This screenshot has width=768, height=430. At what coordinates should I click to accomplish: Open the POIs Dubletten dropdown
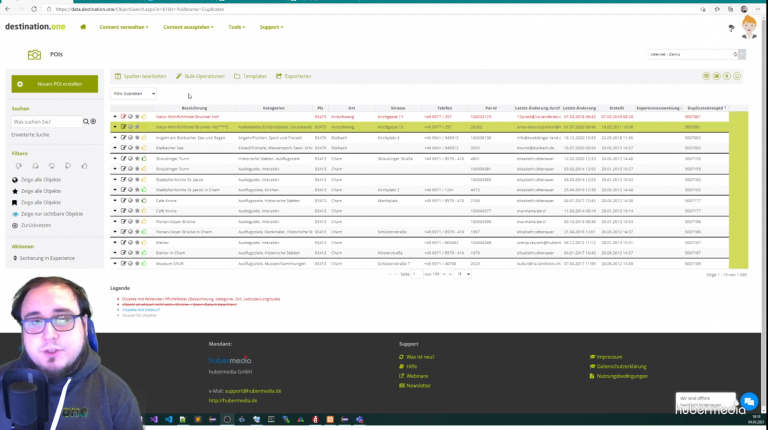pos(133,94)
